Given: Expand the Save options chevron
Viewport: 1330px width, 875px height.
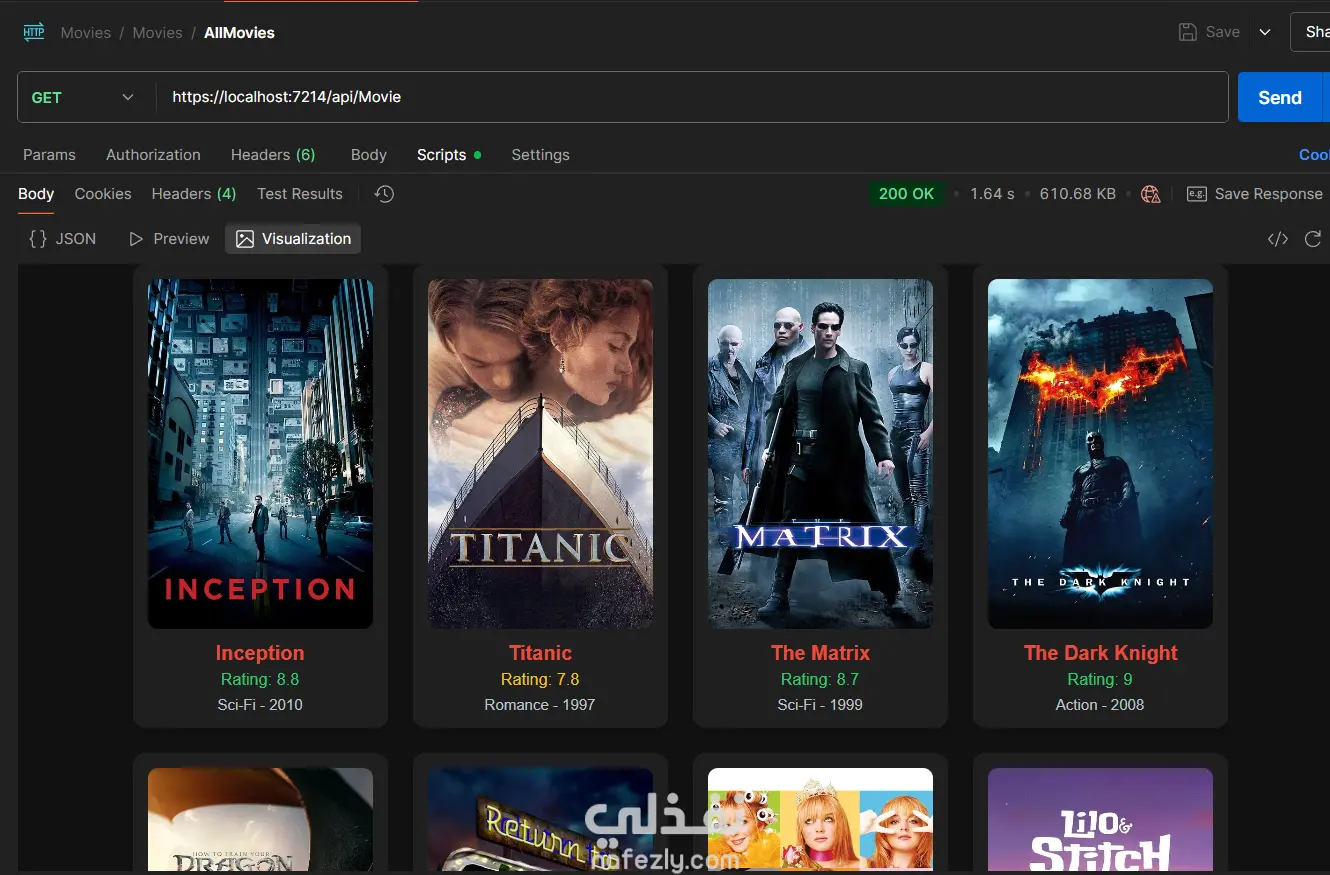Looking at the screenshot, I should coord(1265,32).
